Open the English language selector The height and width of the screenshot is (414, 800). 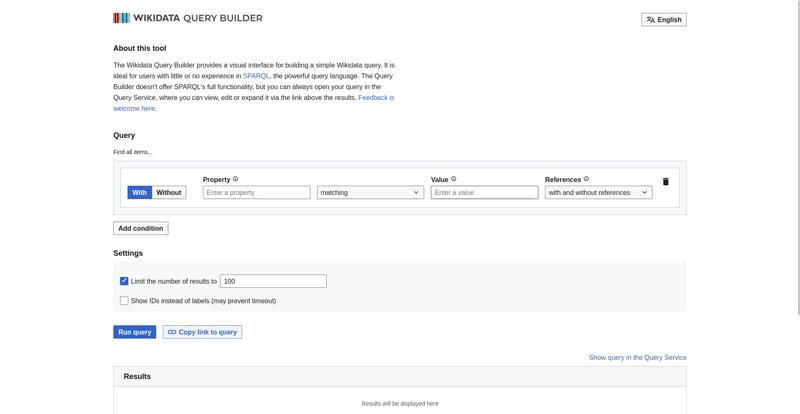[664, 19]
